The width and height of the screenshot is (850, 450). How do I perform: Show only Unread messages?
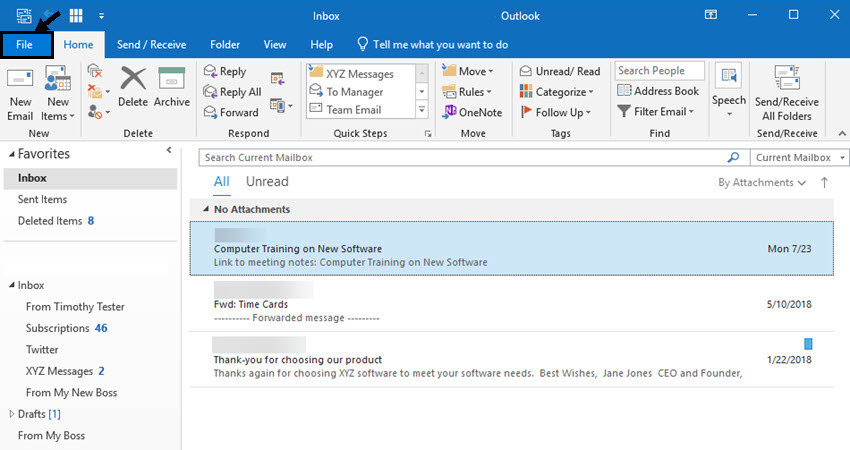267,182
